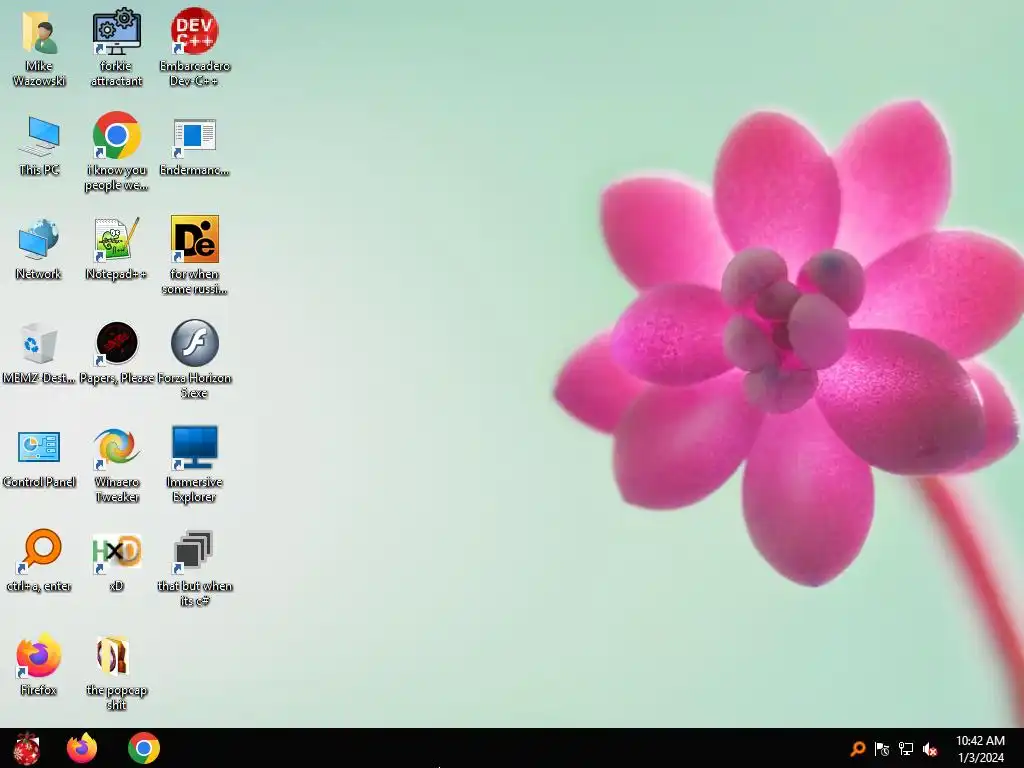This screenshot has height=768, width=1024.
Task: Launch the HxD shortcut labeled xD
Action: pyautogui.click(x=116, y=553)
